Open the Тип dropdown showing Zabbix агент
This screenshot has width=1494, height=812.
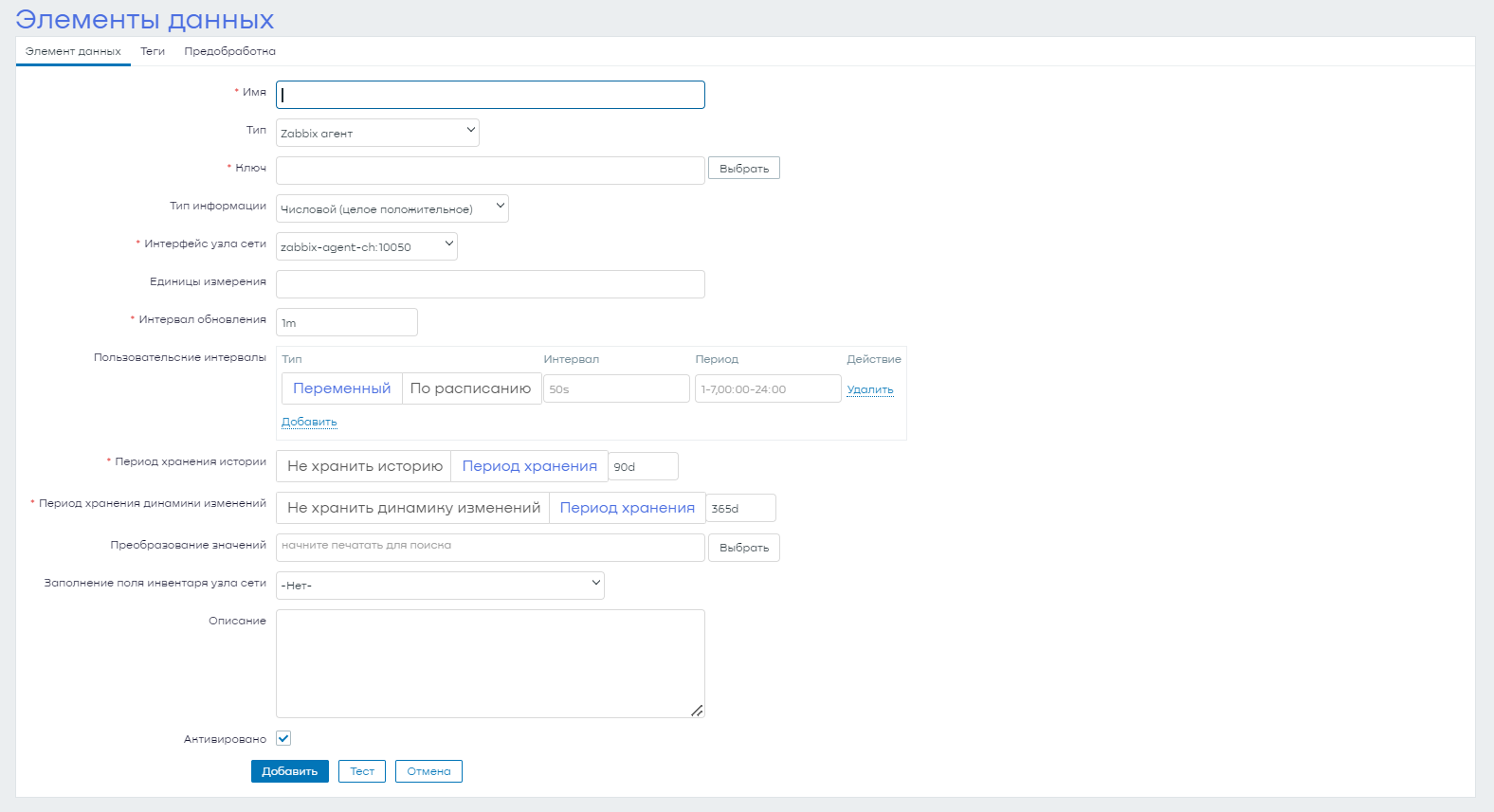pyautogui.click(x=377, y=133)
